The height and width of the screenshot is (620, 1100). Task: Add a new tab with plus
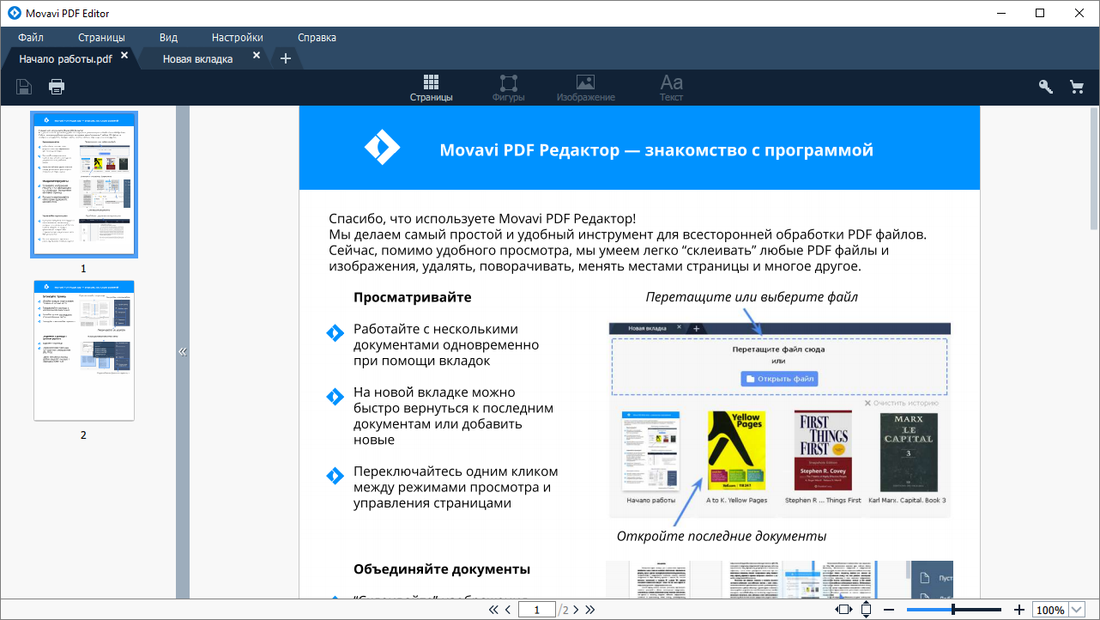pos(286,59)
